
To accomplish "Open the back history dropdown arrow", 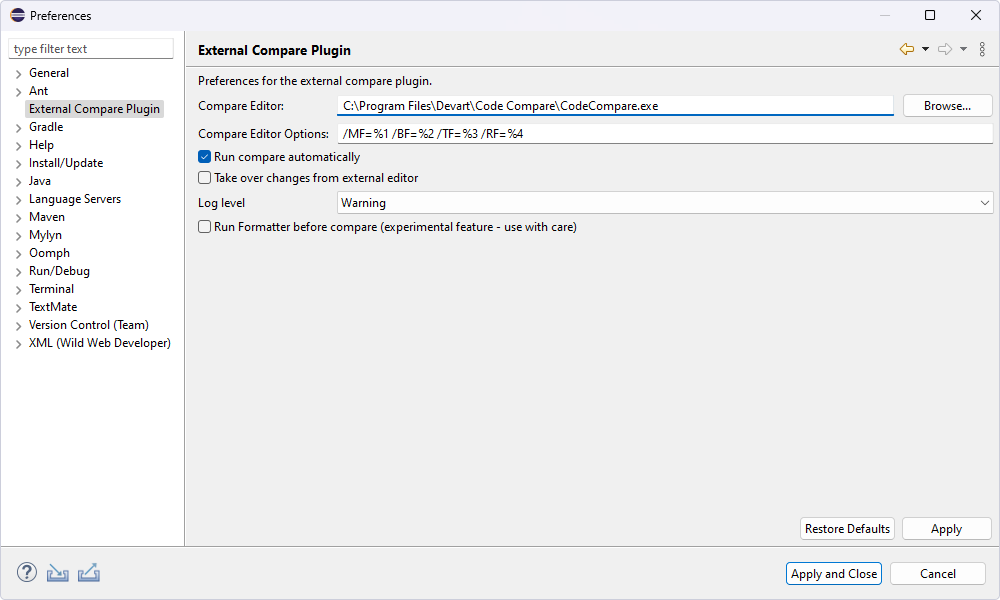I will 925,49.
